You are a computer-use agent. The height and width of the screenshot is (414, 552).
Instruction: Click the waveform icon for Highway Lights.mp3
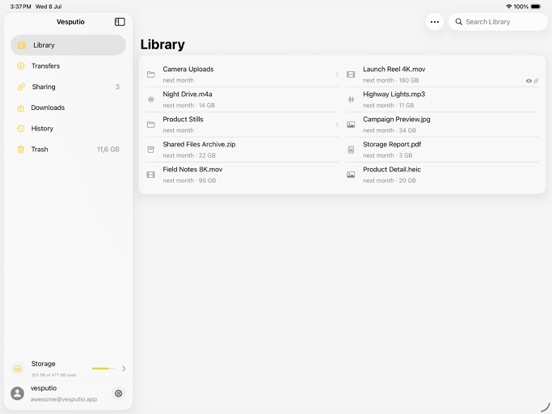[351, 100]
